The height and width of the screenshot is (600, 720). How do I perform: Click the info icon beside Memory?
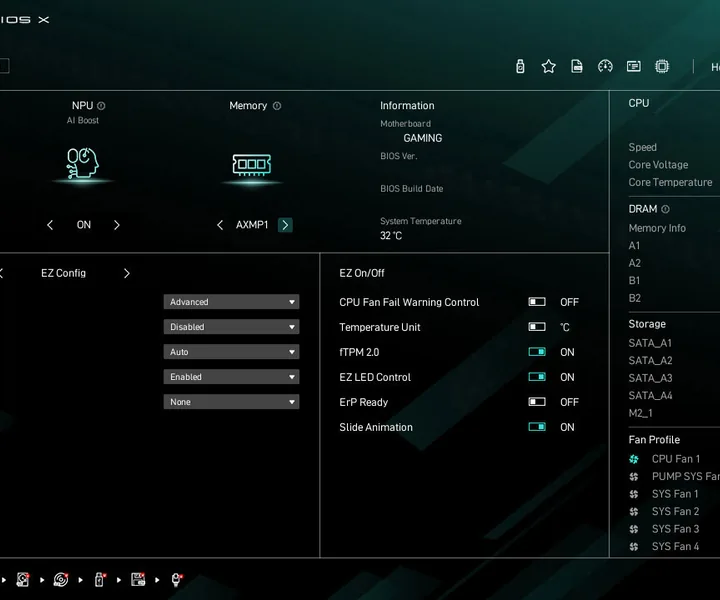click(x=277, y=106)
